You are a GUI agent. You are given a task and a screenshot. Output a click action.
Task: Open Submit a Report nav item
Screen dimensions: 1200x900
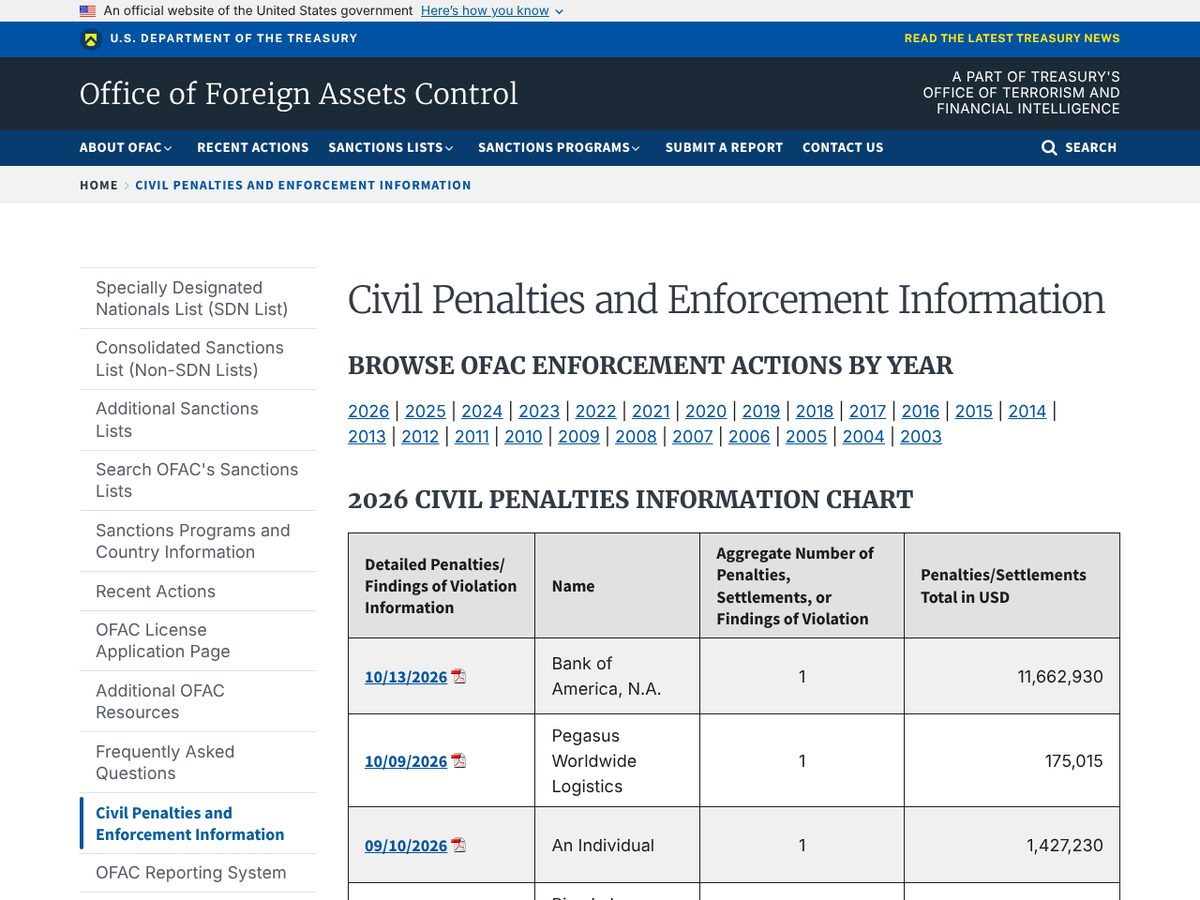pos(724,147)
